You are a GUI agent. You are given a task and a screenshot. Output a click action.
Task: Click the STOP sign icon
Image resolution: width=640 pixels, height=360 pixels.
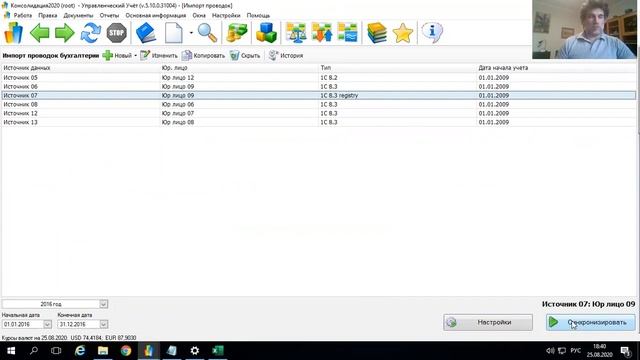[x=116, y=33]
